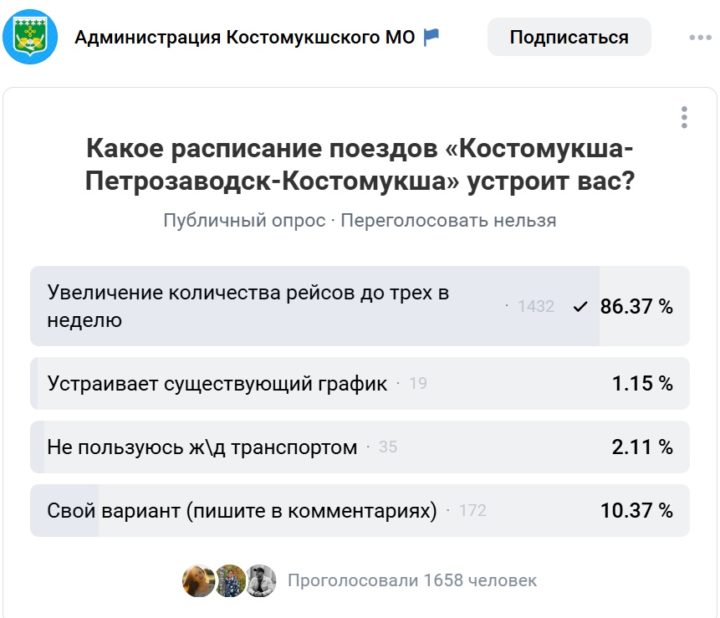Open the "Проголосовали 1658 человек" voters list
The width and height of the screenshot is (720, 618).
point(412,580)
